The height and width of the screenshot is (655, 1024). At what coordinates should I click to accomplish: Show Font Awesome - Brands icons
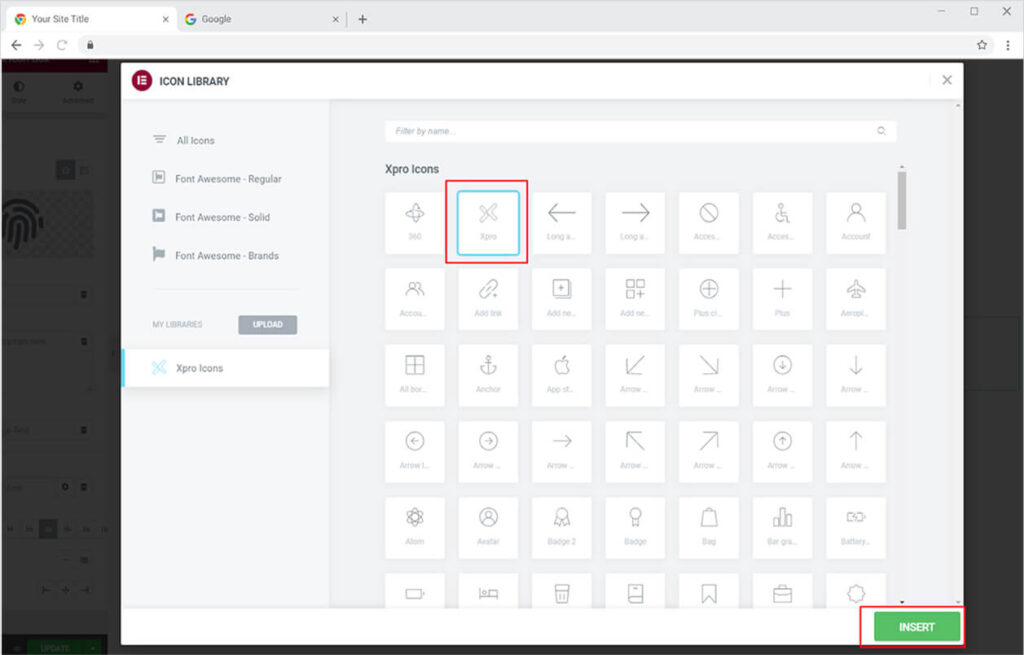[226, 256]
